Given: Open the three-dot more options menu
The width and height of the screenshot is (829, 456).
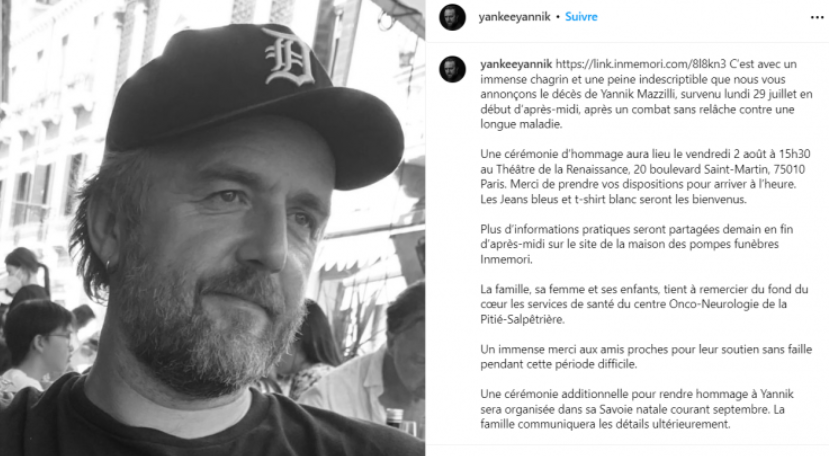Looking at the screenshot, I should click(x=817, y=17).
